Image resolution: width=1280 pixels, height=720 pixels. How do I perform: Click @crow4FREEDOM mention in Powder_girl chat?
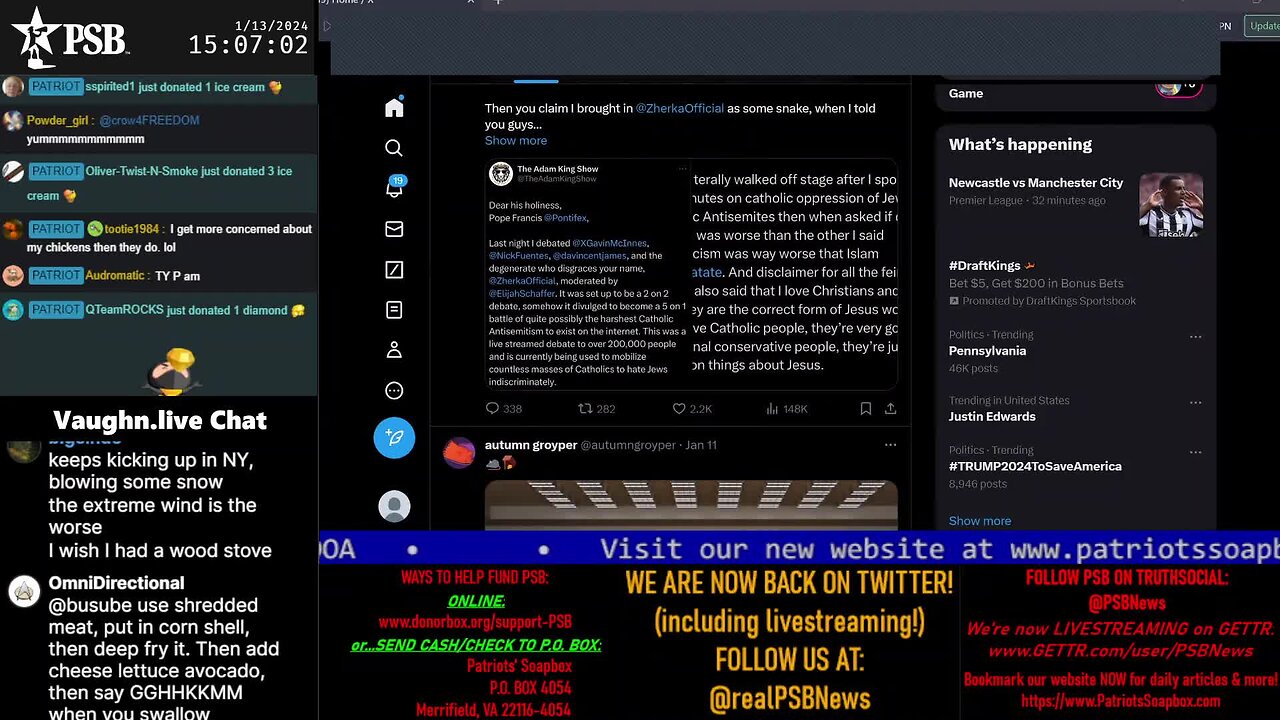tap(149, 120)
